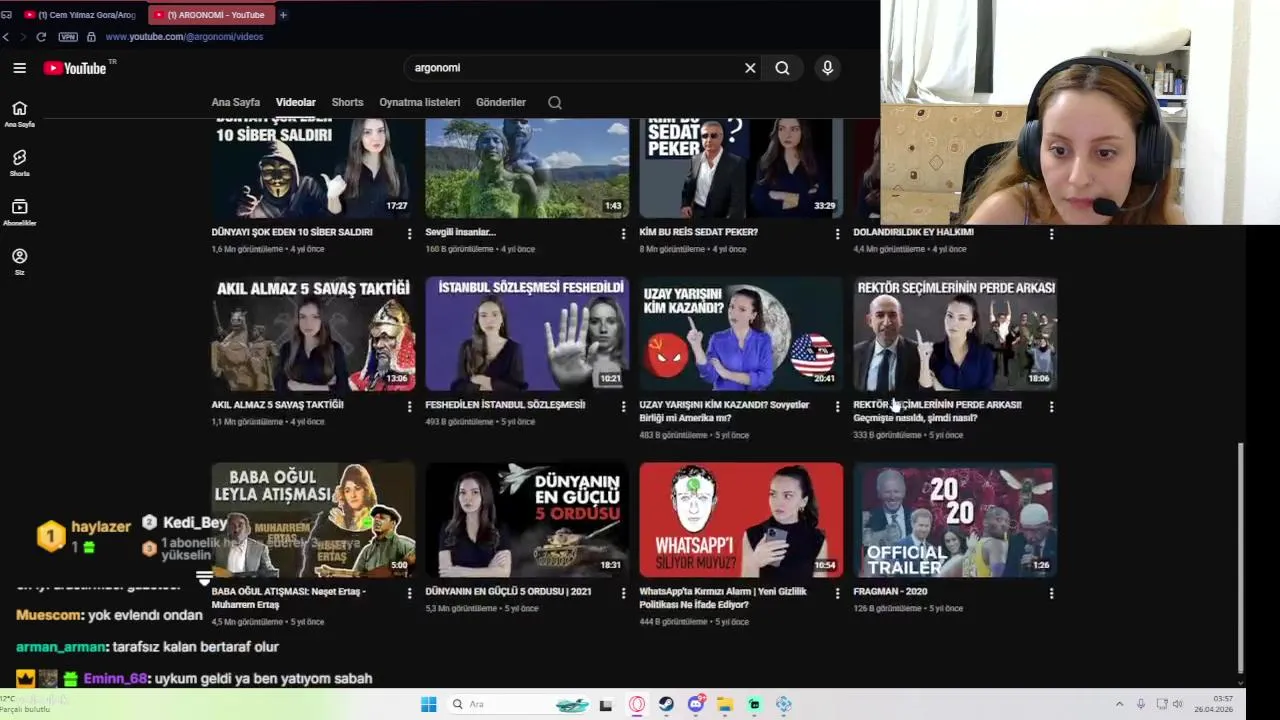Viewport: 1280px width, 720px height.
Task: Open options for DÜNYANIN EN GÜÇLÜ 5 ORDUSU
Action: 623,593
